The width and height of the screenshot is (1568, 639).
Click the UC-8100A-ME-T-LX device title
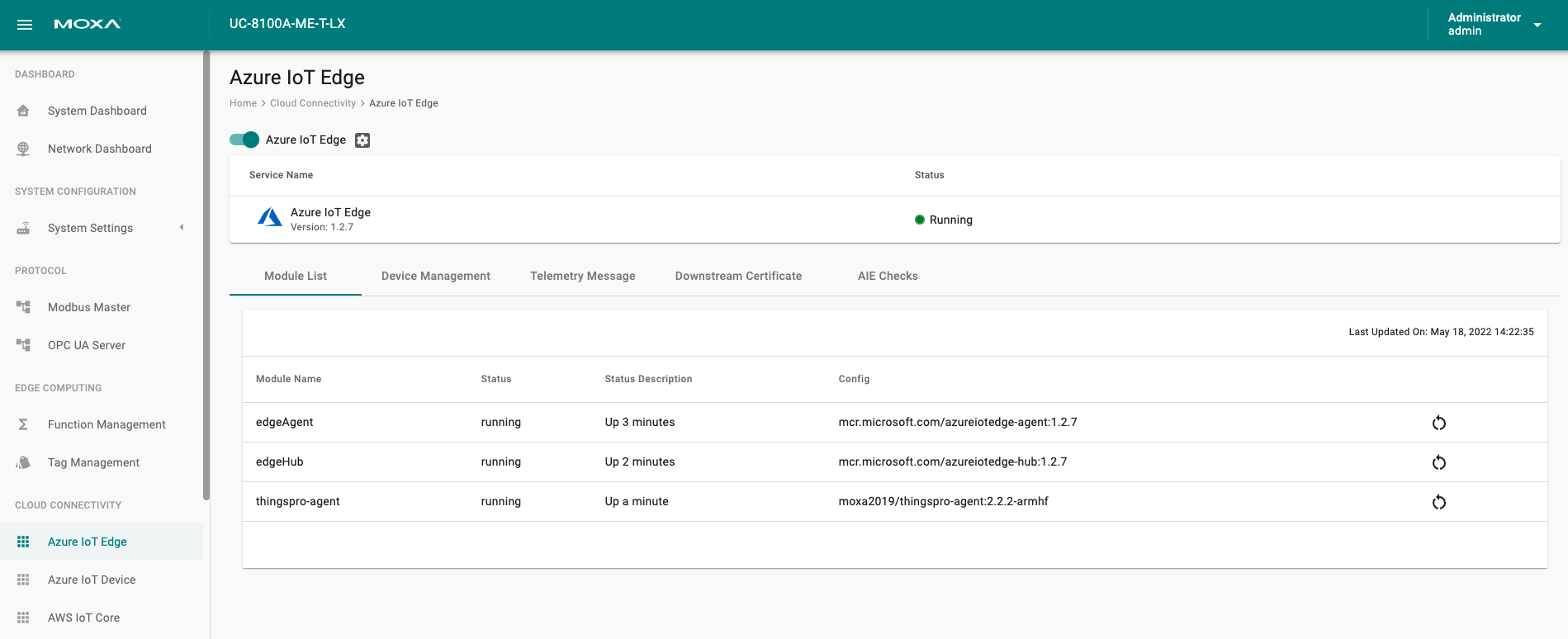287,24
